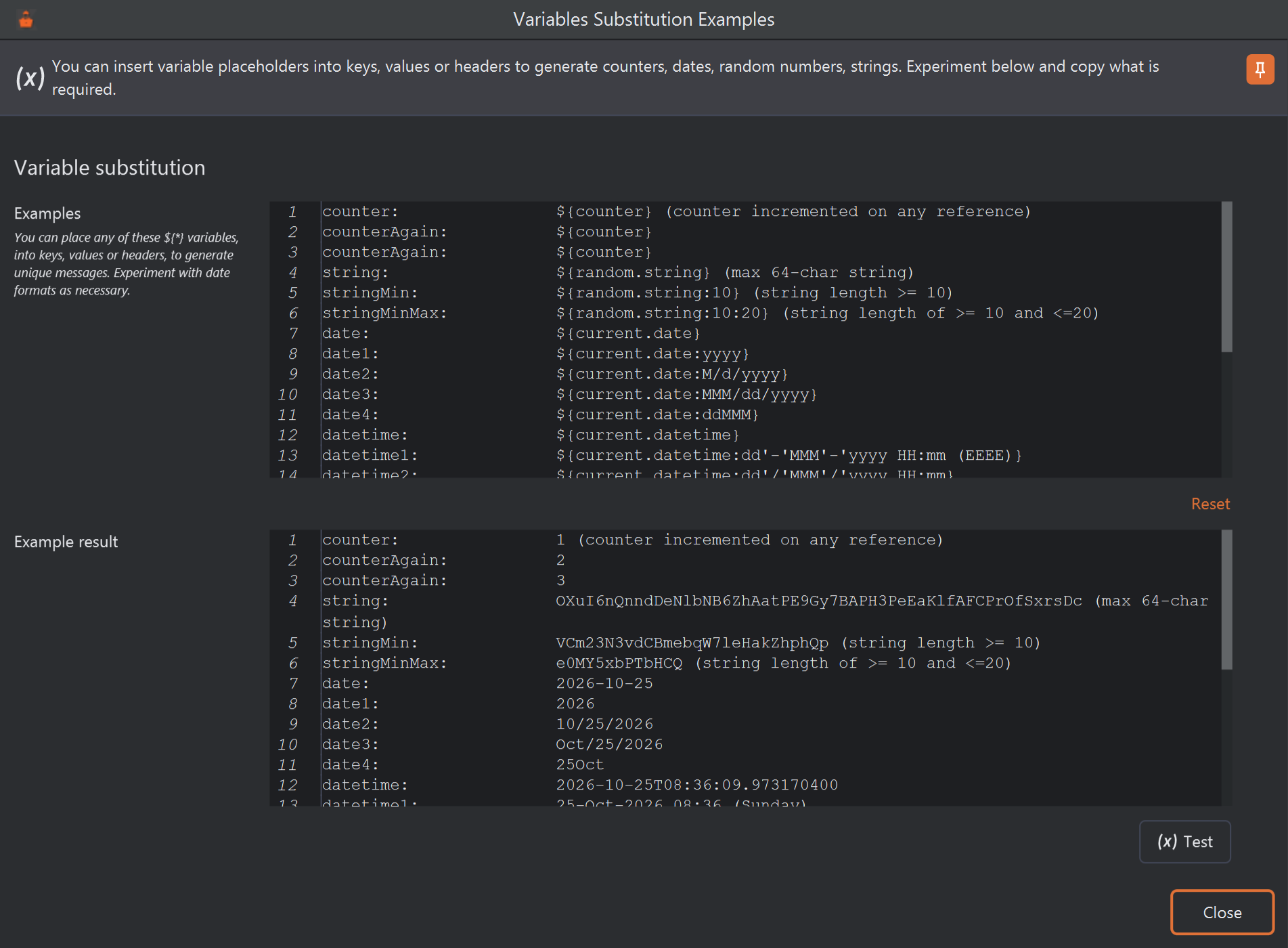Click the app logo in title bar
This screenshot has height=948, width=1288.
click(26, 20)
